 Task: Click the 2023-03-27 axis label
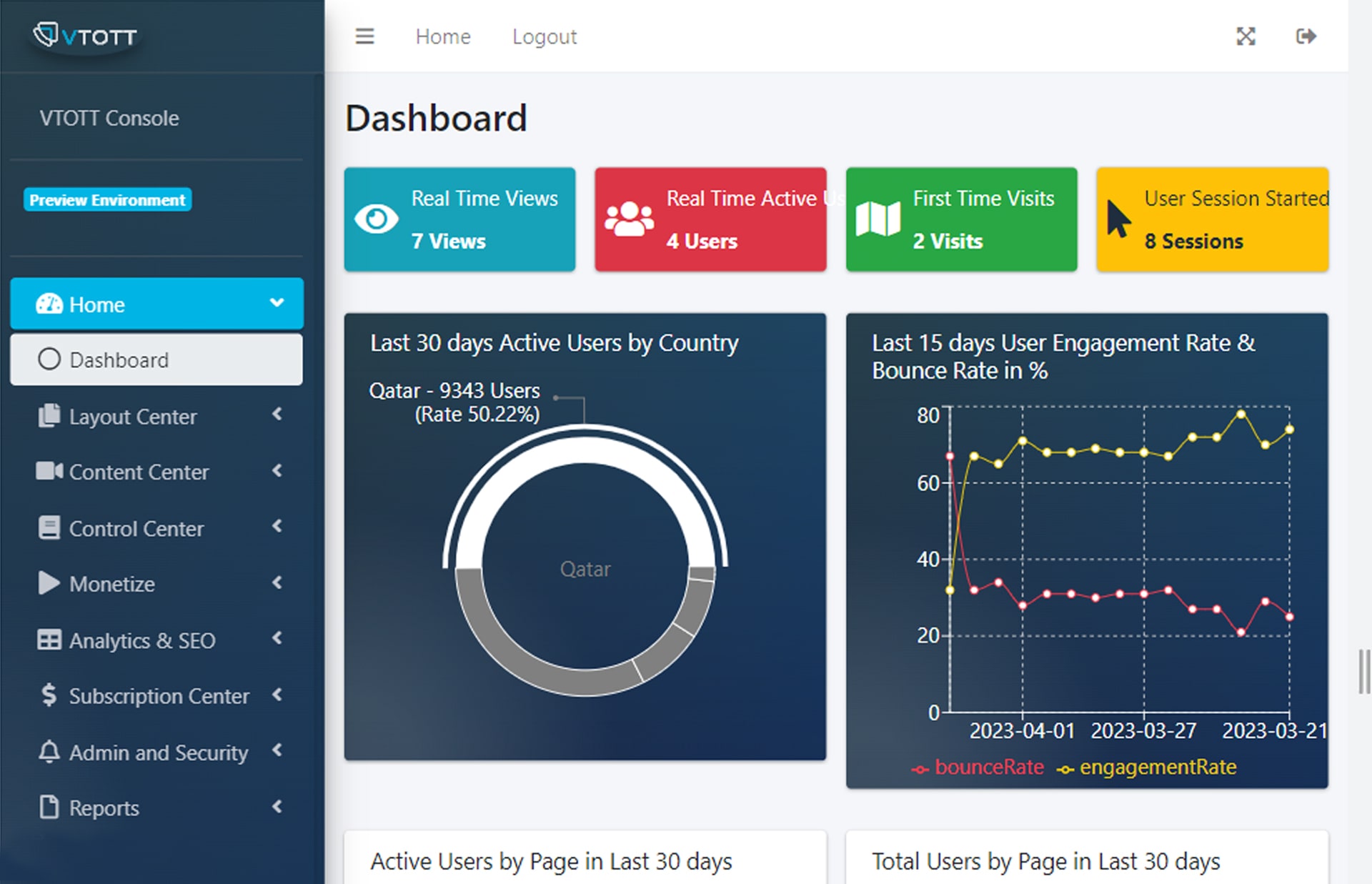(x=1143, y=731)
